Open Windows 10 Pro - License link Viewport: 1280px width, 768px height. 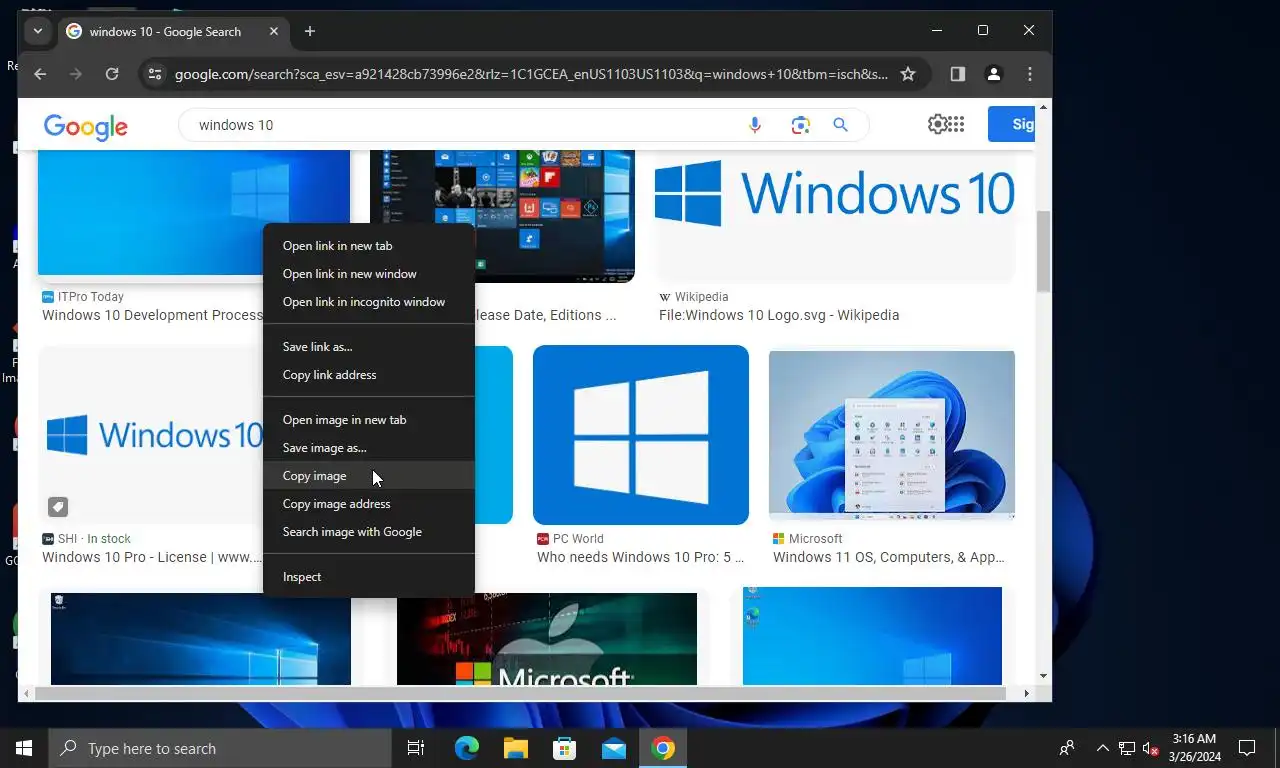(152, 557)
